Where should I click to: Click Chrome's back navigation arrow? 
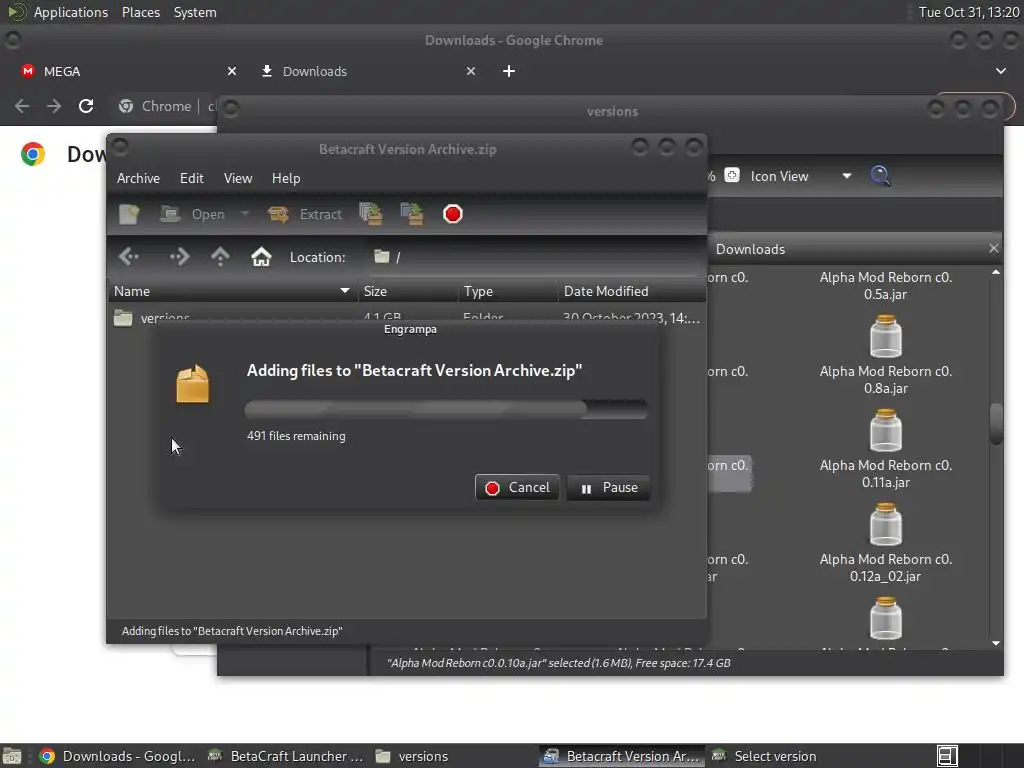(22, 106)
